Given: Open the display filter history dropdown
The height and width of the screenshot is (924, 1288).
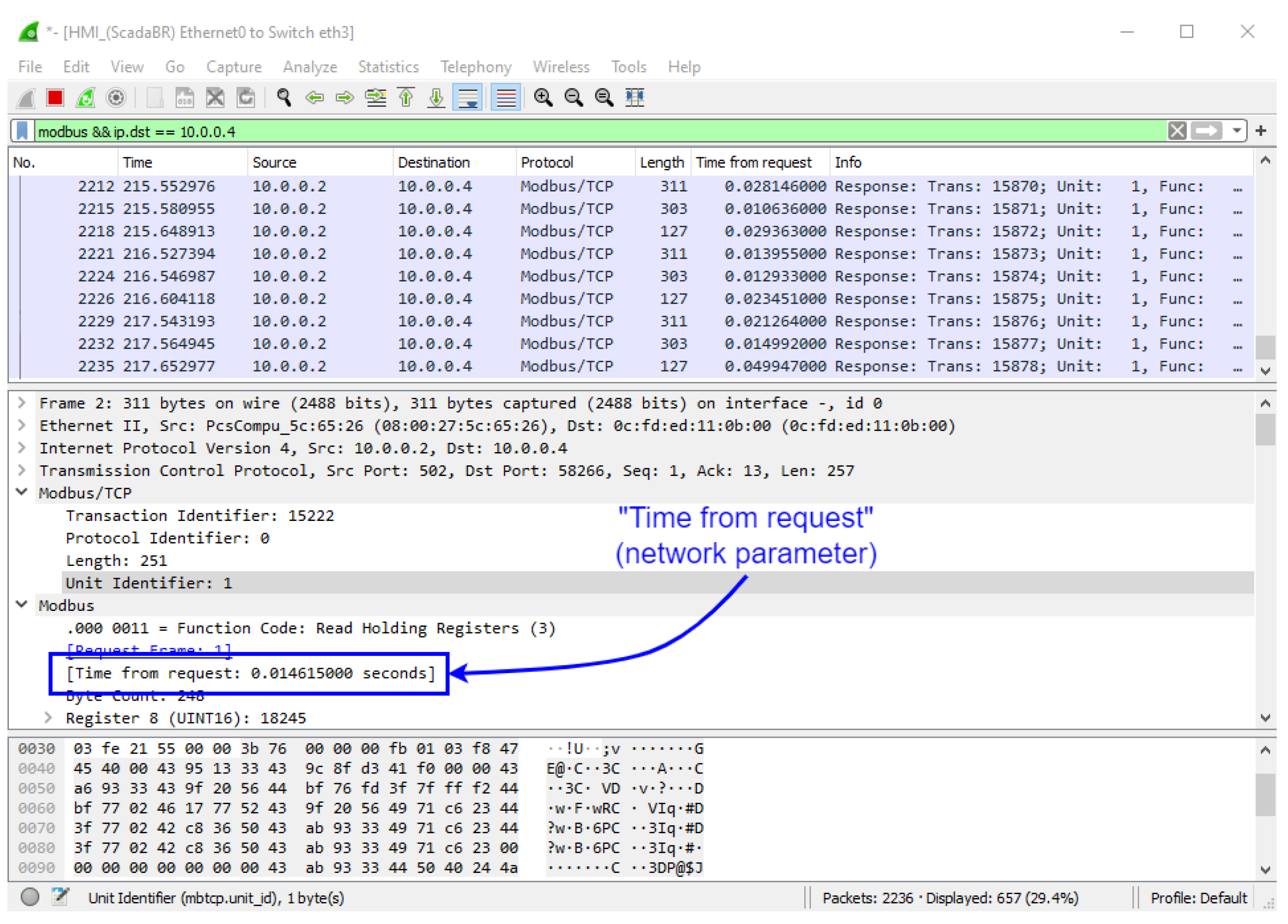Looking at the screenshot, I should pos(1236,131).
